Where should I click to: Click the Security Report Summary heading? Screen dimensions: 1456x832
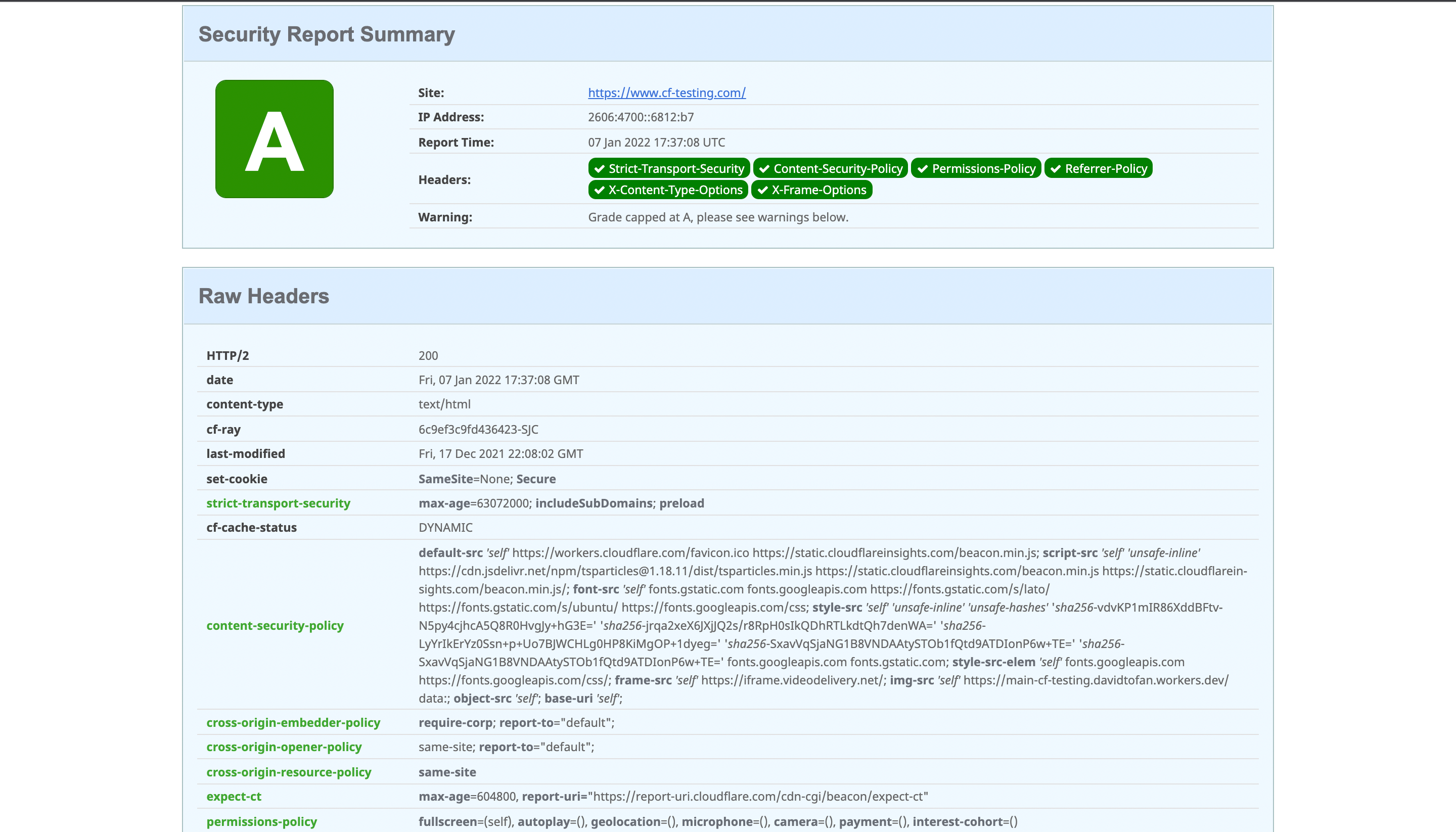tap(326, 34)
